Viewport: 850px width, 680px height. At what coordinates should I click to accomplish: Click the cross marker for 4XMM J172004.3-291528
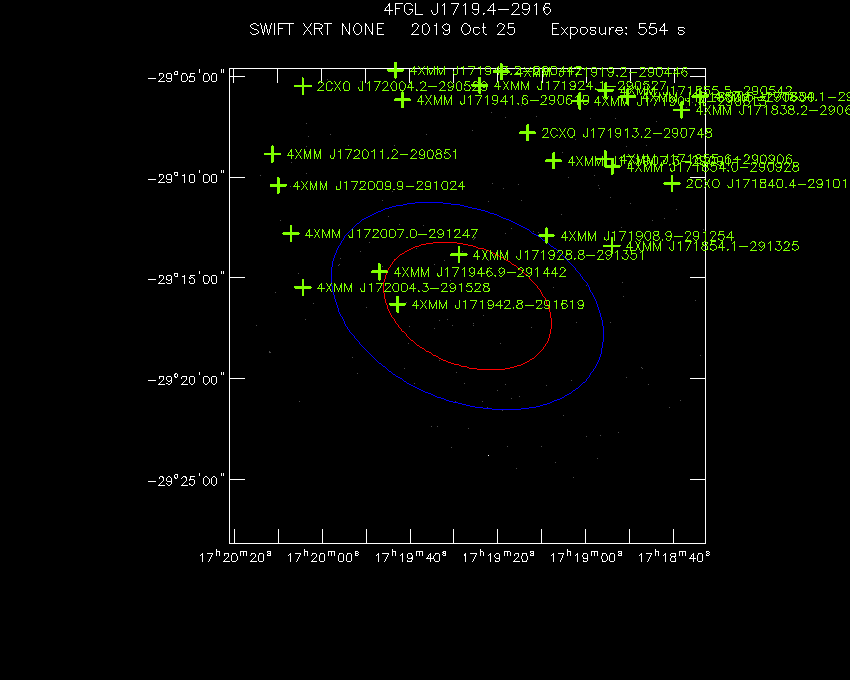coord(302,287)
